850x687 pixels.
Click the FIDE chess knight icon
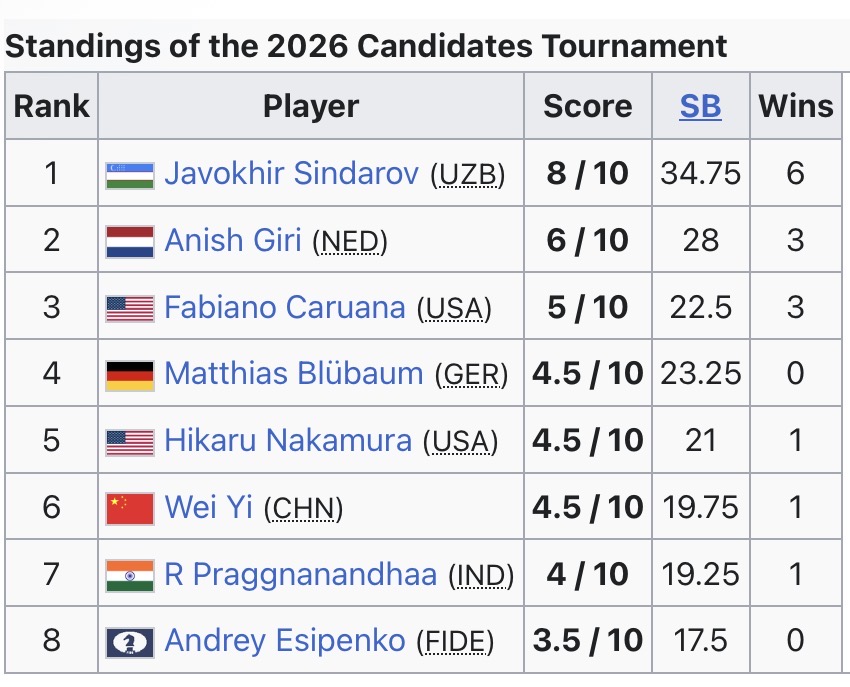point(130,641)
